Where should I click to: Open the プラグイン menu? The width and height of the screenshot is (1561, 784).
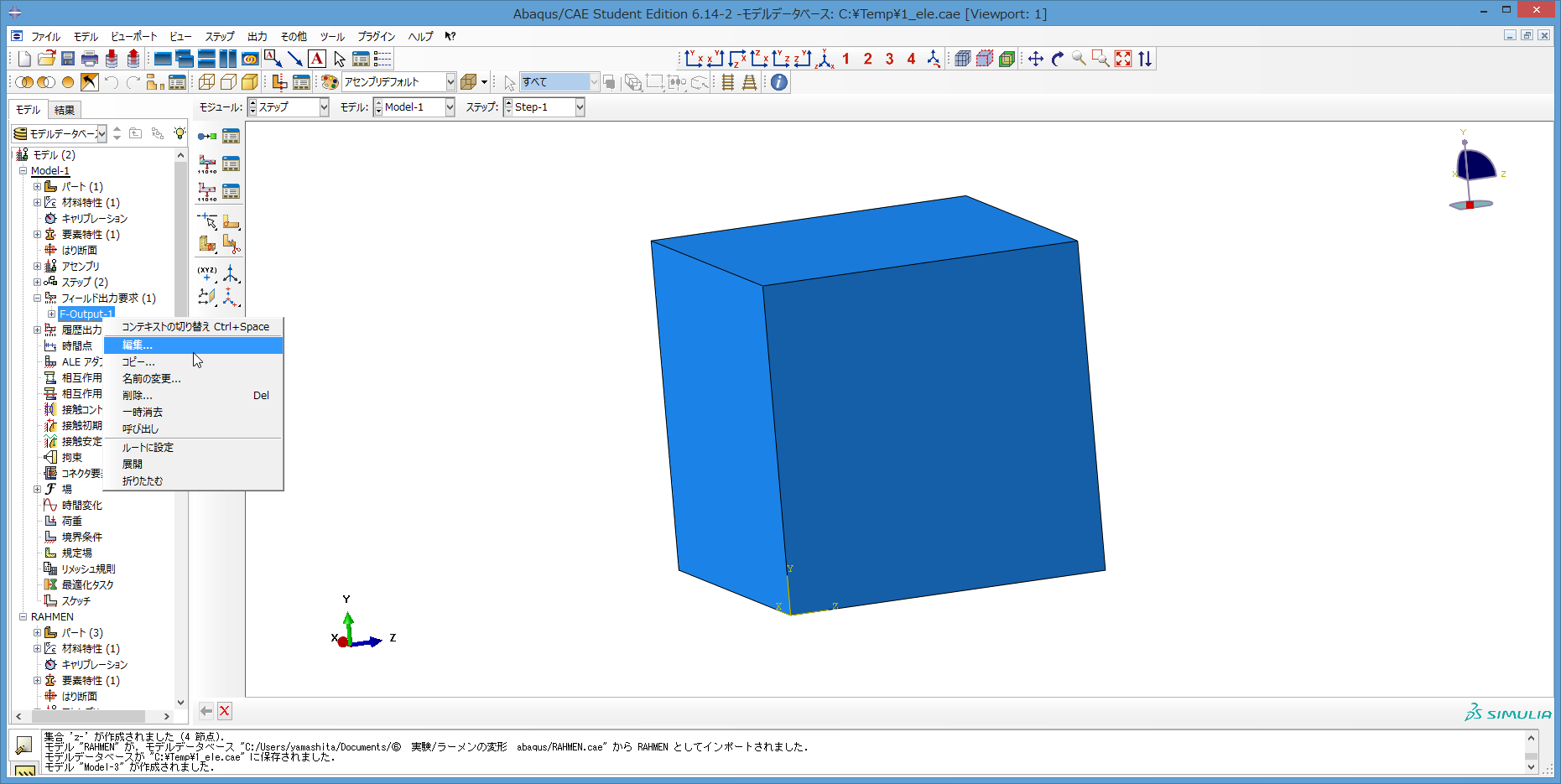pos(376,36)
